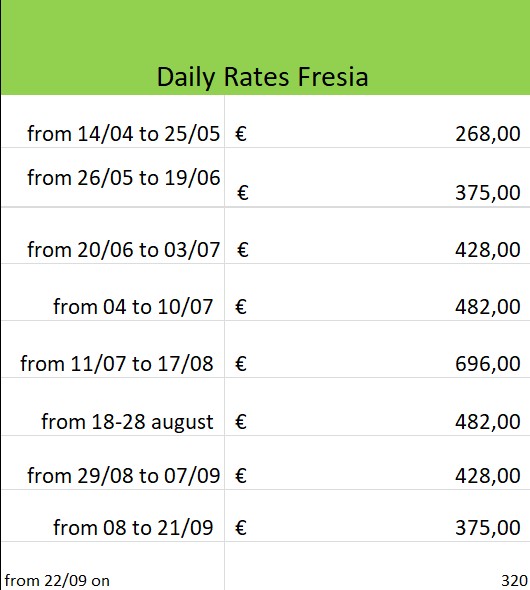530x590 pixels.
Task: Select the 320 value cell
Action: point(377,566)
